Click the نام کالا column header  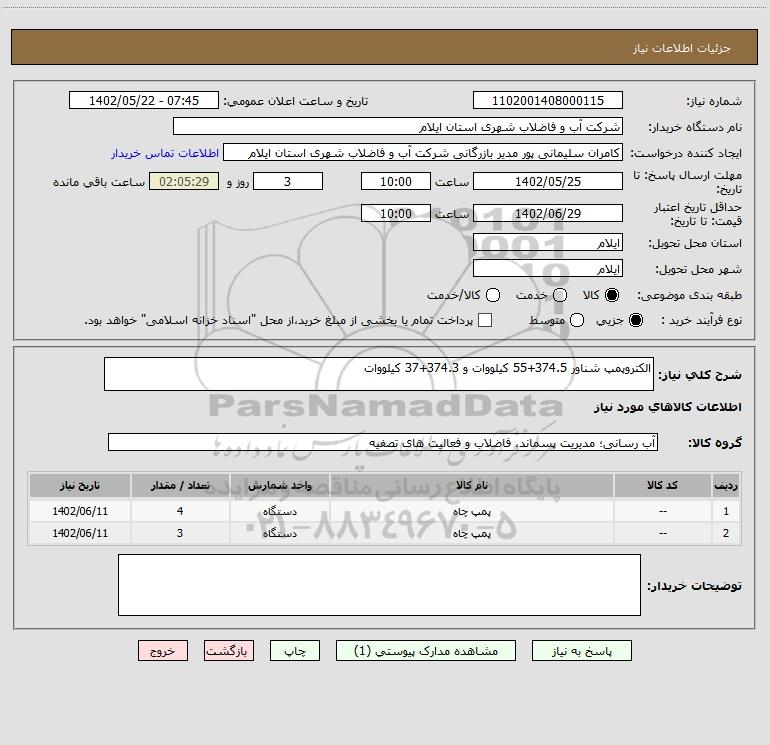471,486
